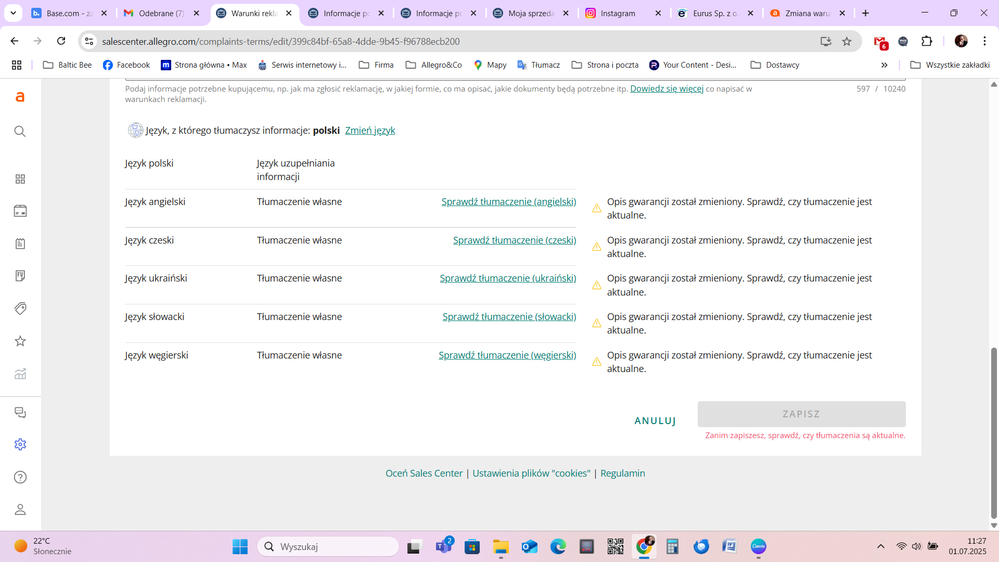This screenshot has height=562, width=999.
Task: Open Sprawdź tłumaczenie (angielski) link
Action: (508, 202)
